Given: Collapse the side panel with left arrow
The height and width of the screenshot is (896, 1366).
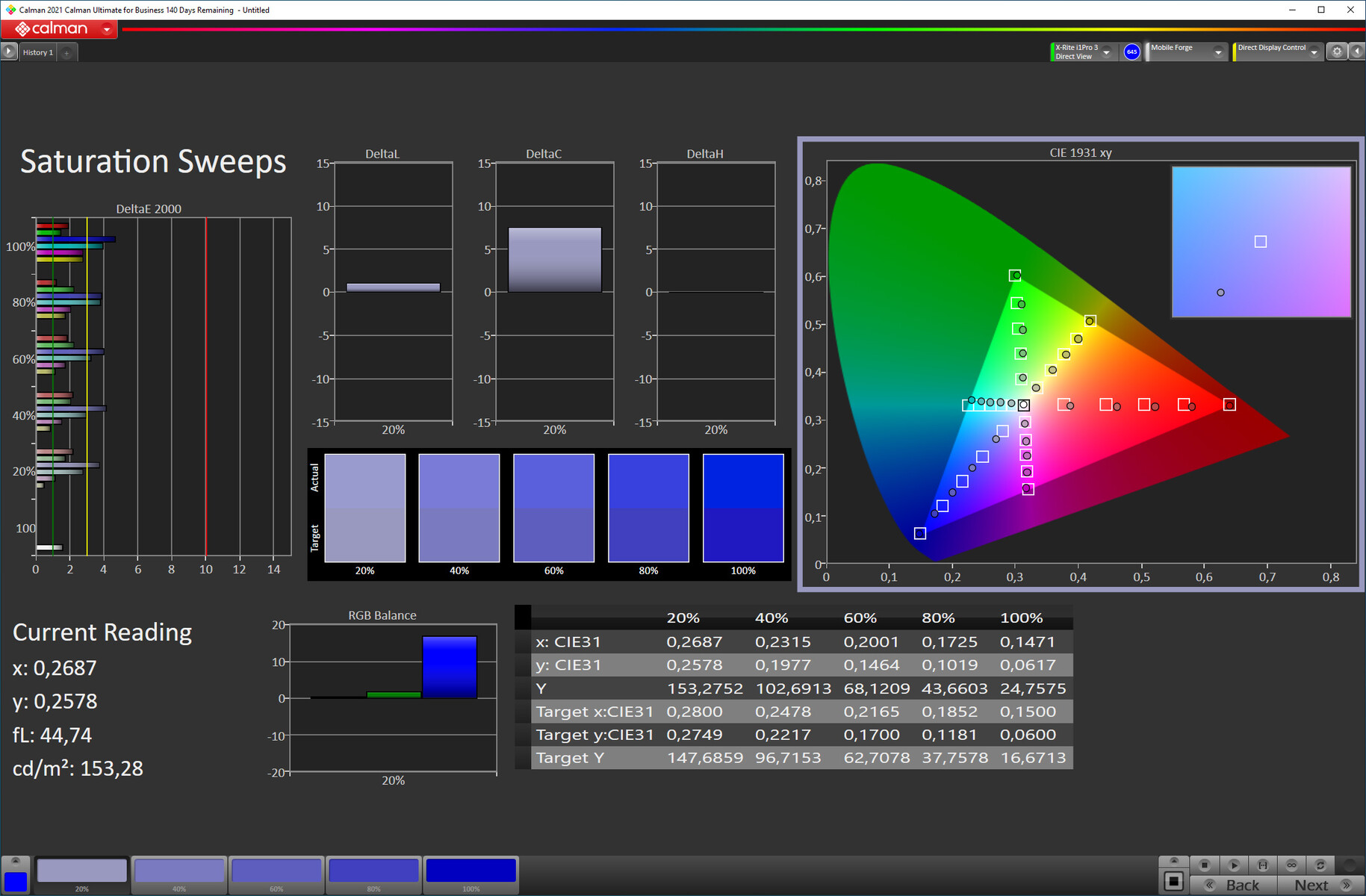Looking at the screenshot, I should (x=1357, y=52).
